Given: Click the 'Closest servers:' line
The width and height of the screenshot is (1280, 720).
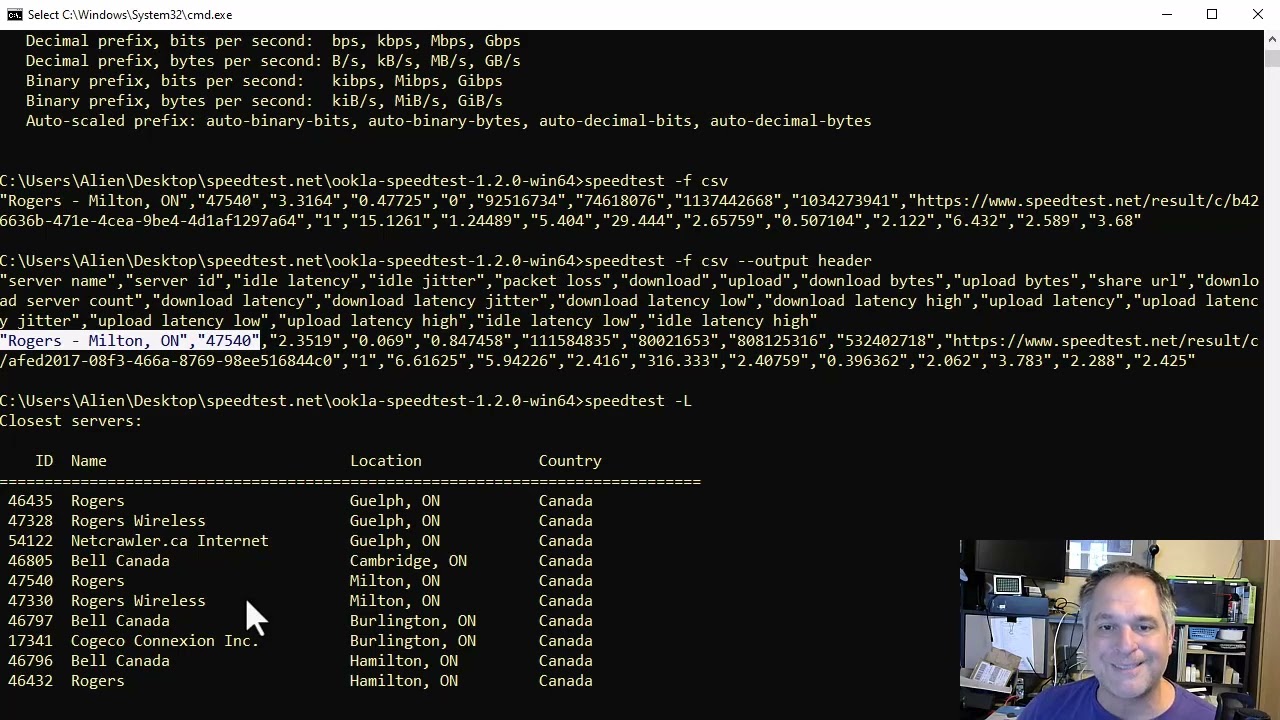Looking at the screenshot, I should (71, 420).
